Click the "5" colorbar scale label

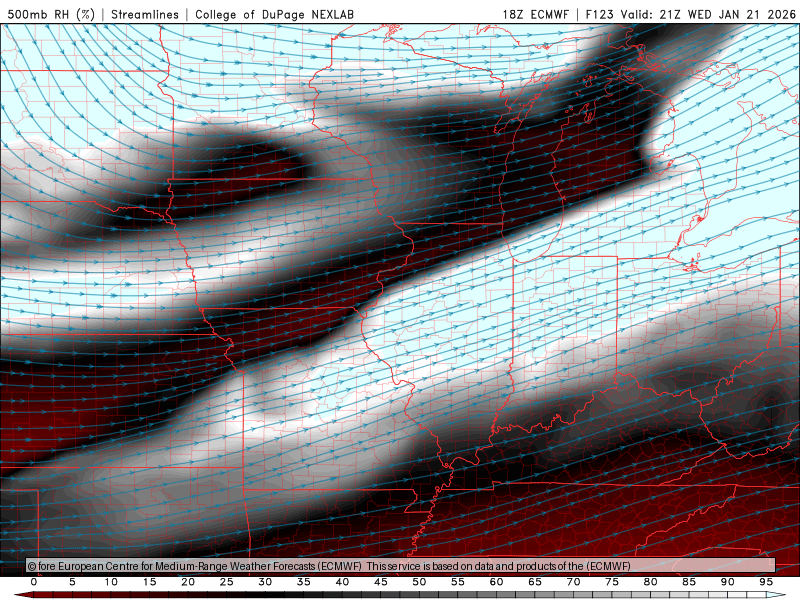[72, 582]
